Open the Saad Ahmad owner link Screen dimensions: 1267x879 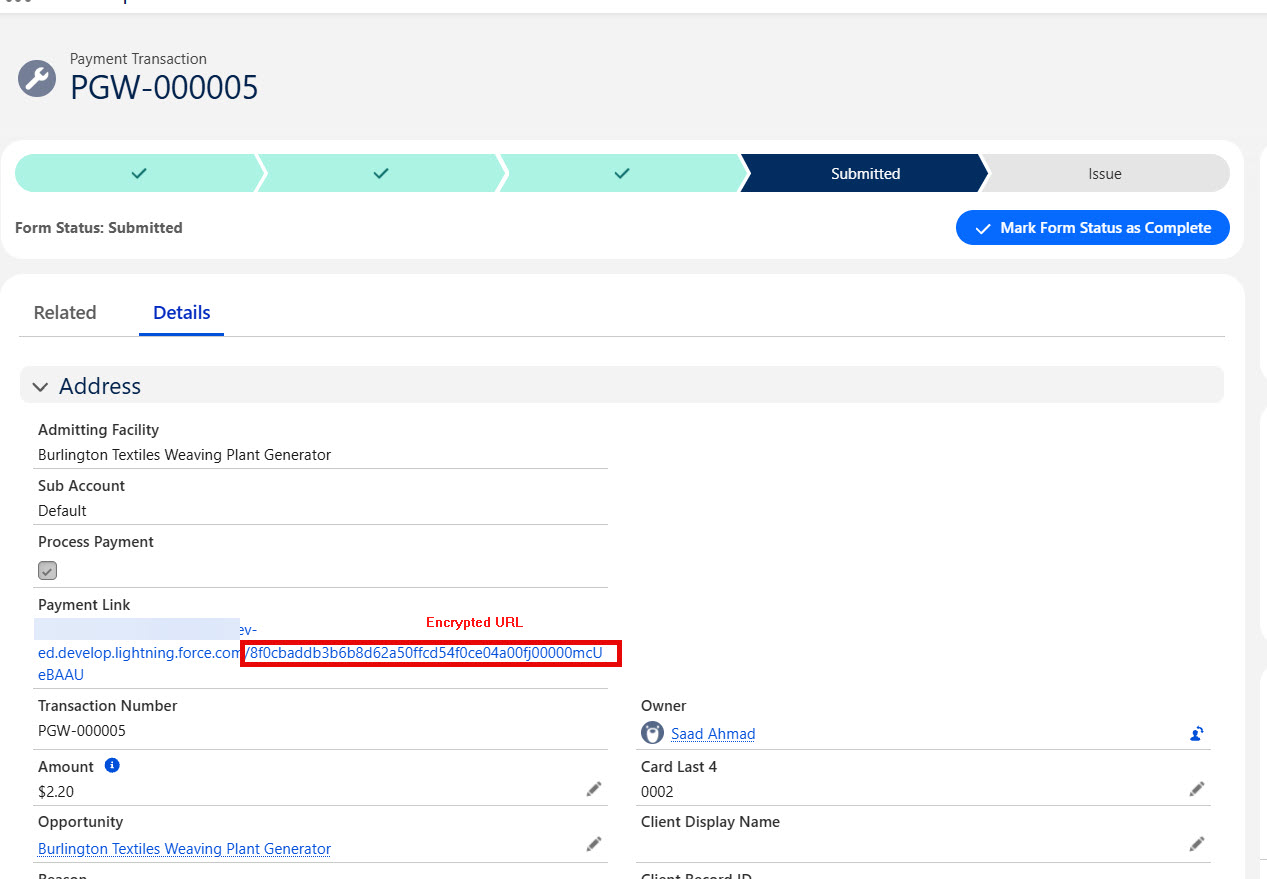click(x=713, y=734)
